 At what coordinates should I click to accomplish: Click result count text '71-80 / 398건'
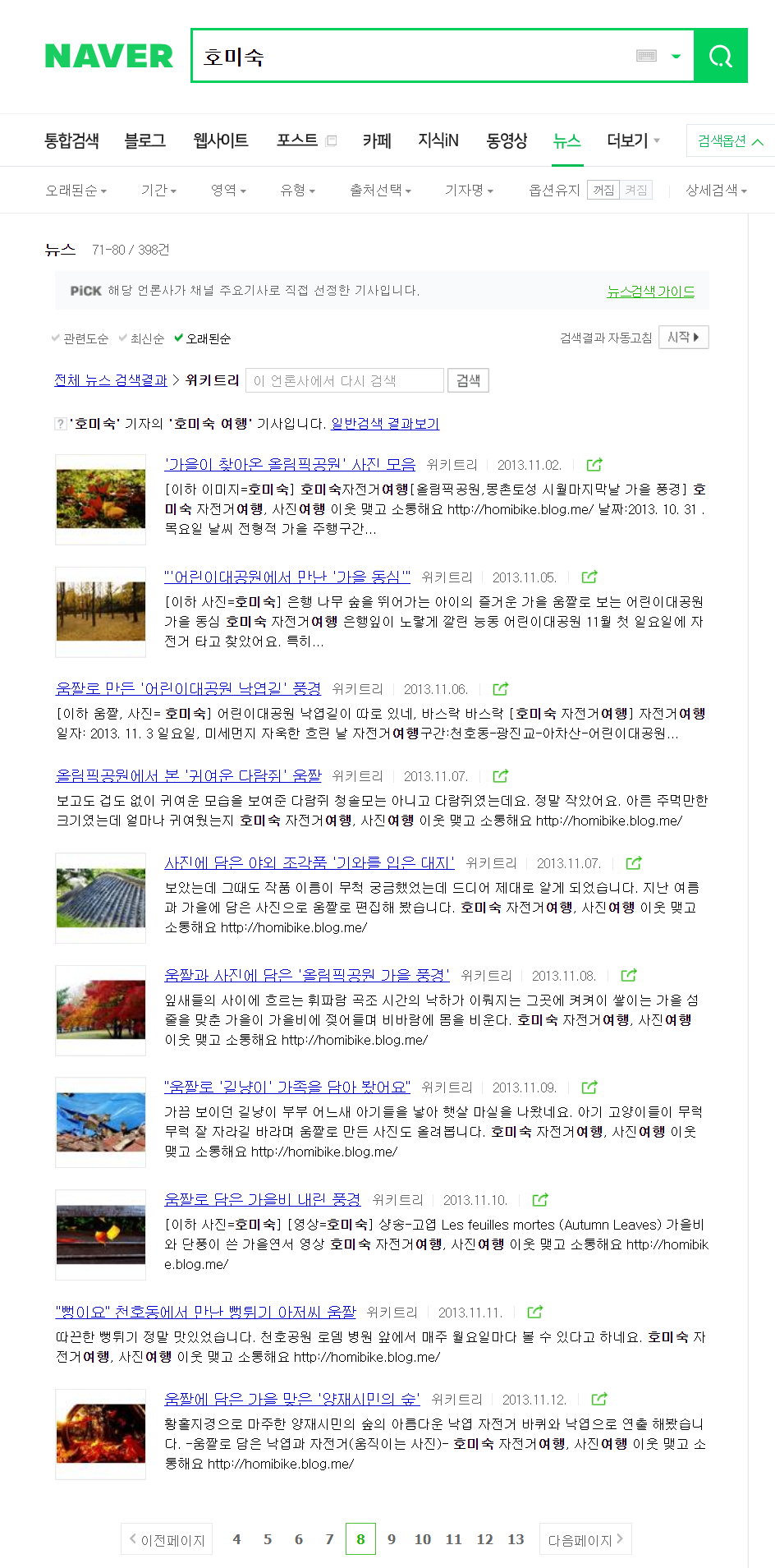pyautogui.click(x=131, y=250)
